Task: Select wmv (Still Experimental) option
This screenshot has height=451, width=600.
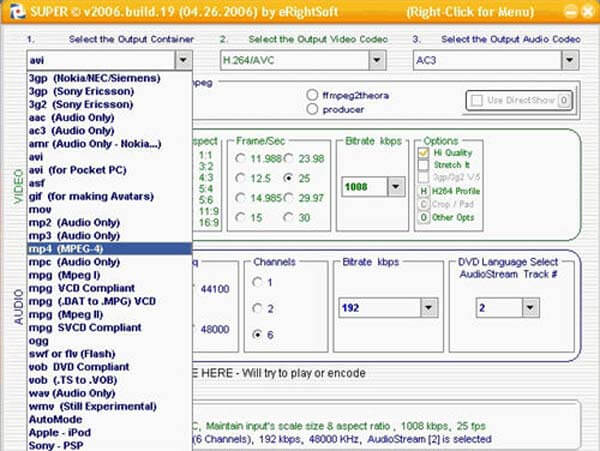Action: click(x=109, y=406)
